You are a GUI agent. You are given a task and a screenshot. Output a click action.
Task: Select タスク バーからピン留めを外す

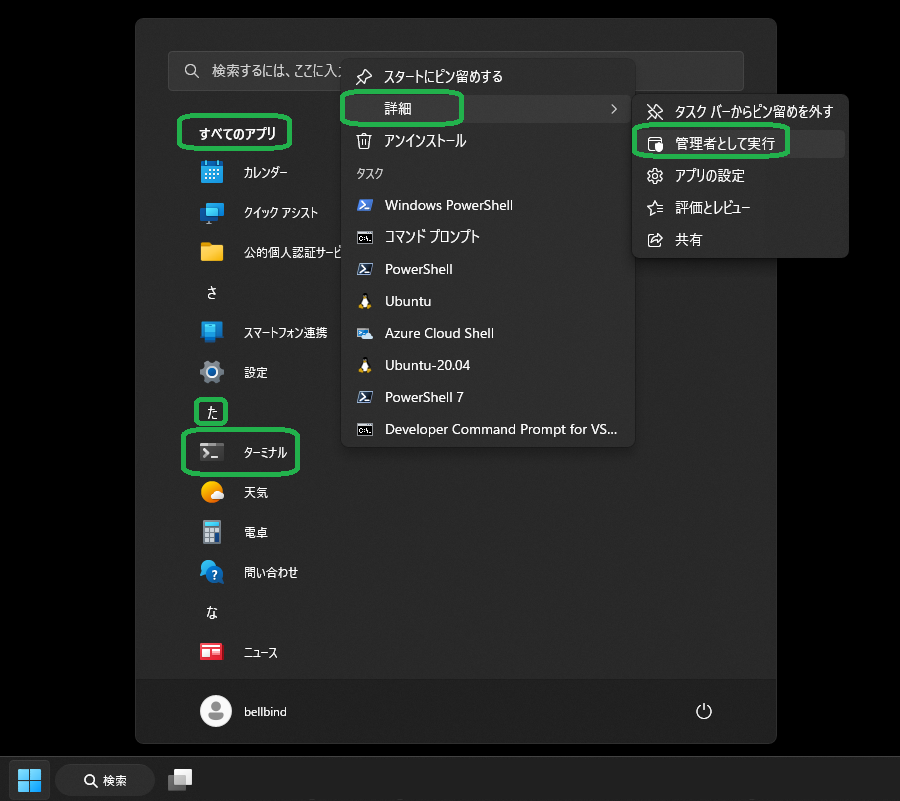click(740, 111)
